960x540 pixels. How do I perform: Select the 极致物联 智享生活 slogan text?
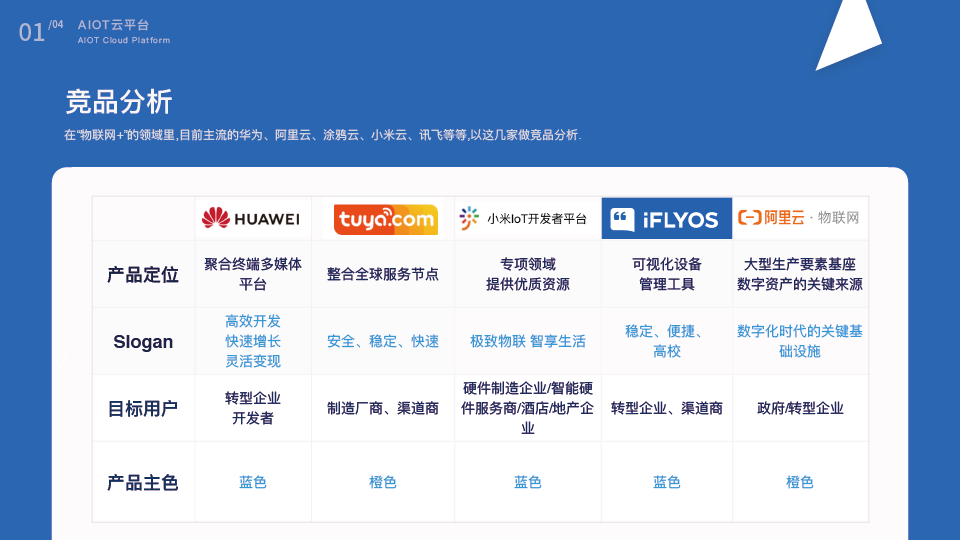point(528,341)
